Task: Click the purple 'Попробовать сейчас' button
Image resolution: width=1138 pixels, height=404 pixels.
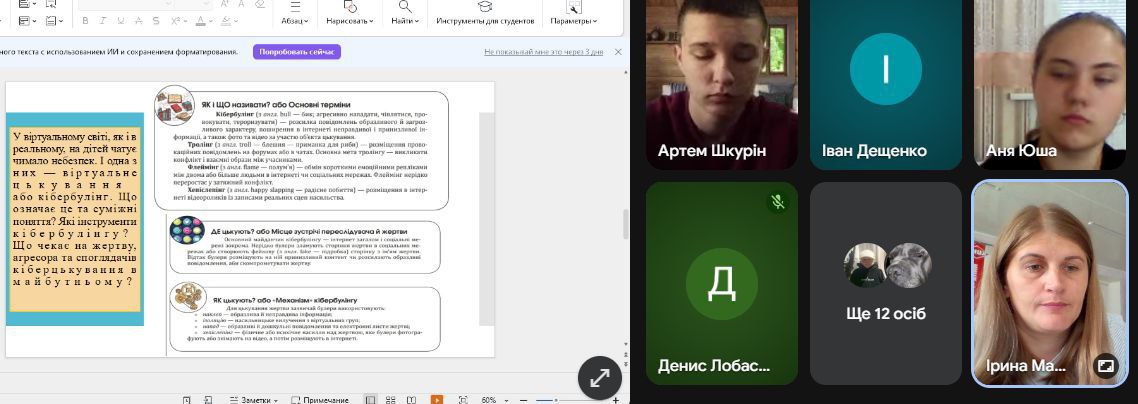Action: click(x=296, y=52)
